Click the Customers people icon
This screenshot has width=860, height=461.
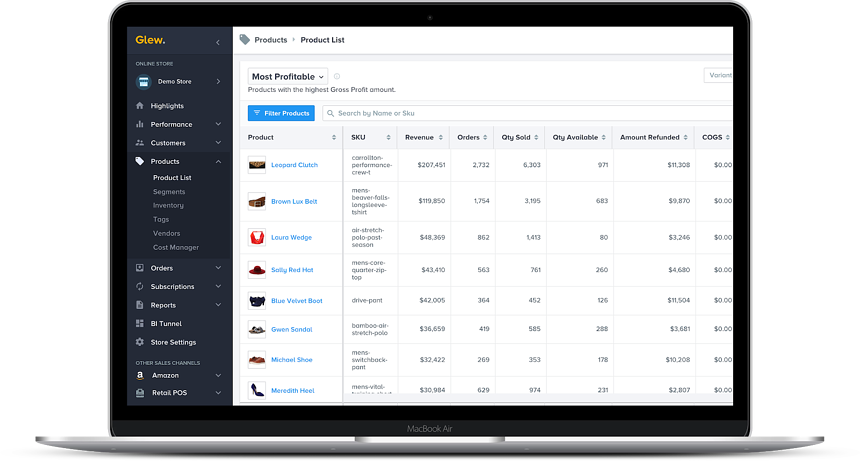pos(140,143)
